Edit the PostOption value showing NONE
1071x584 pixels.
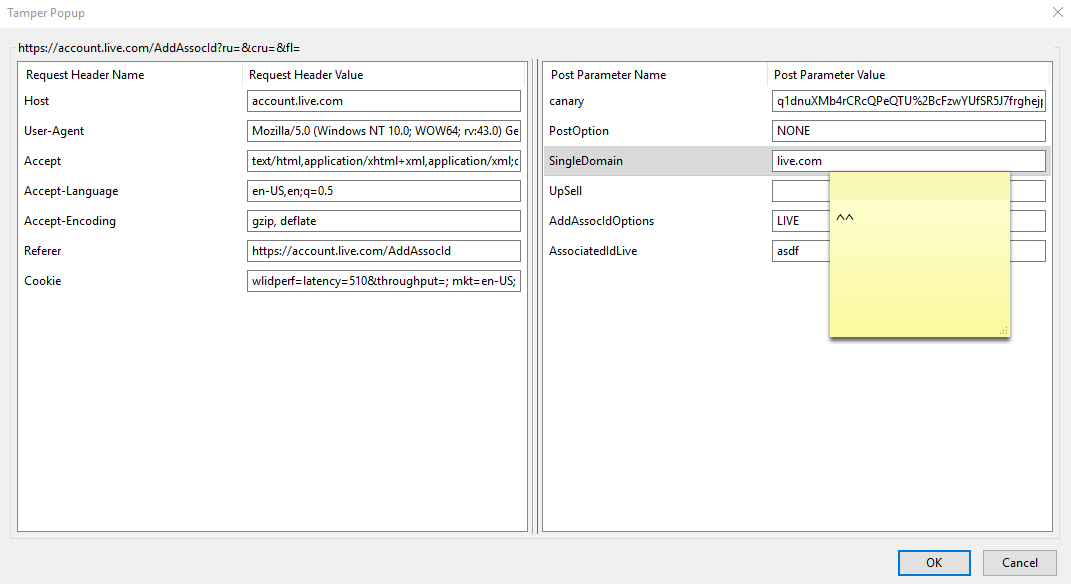click(908, 130)
